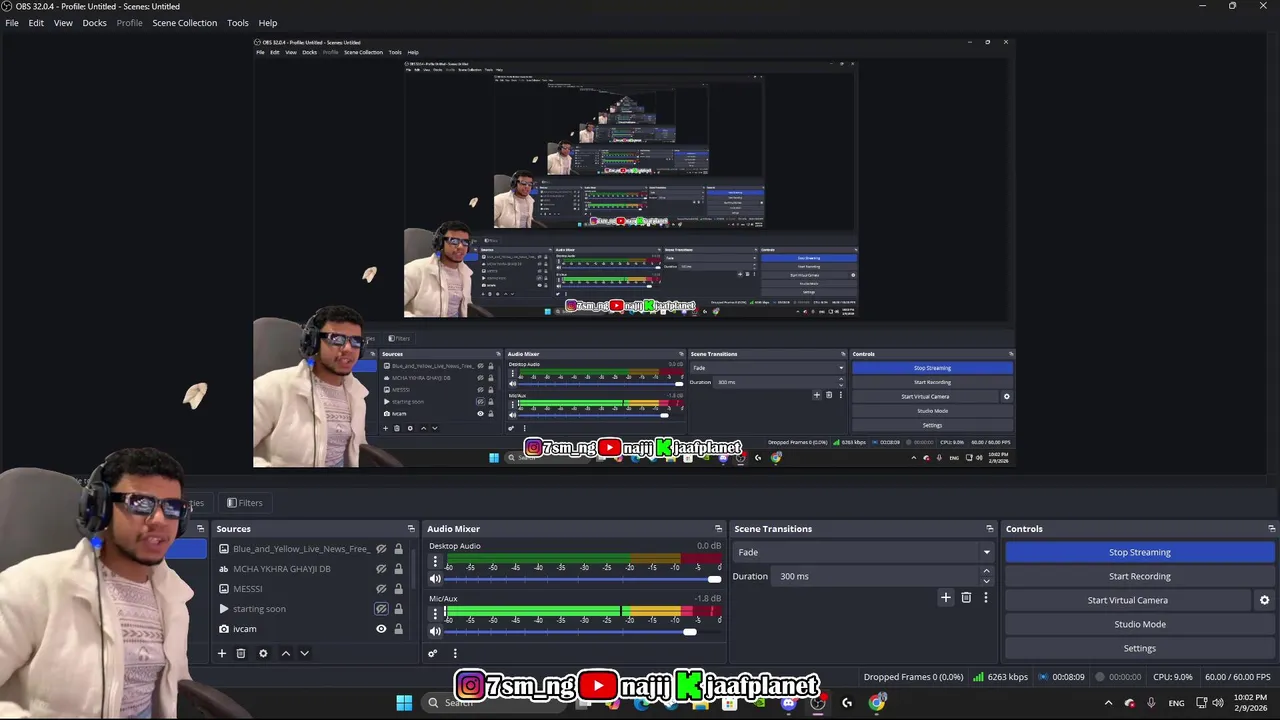
Task: Select the MESSSI source name
Action: (x=248, y=589)
